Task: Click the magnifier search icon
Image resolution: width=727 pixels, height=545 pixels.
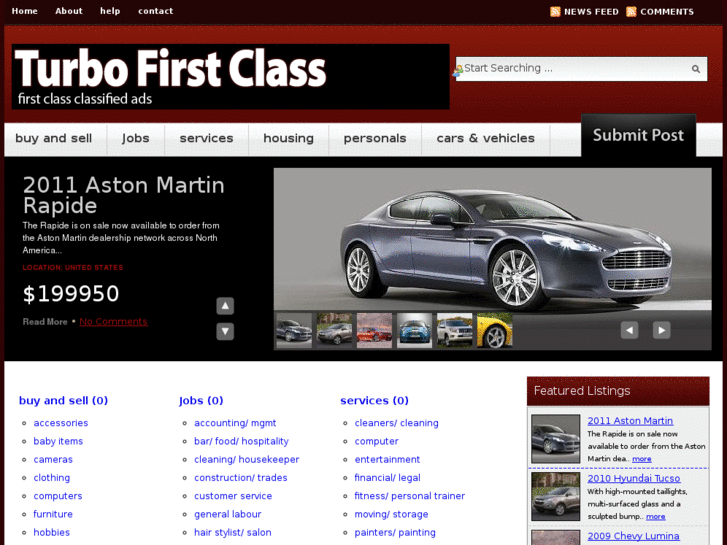Action: (x=695, y=69)
